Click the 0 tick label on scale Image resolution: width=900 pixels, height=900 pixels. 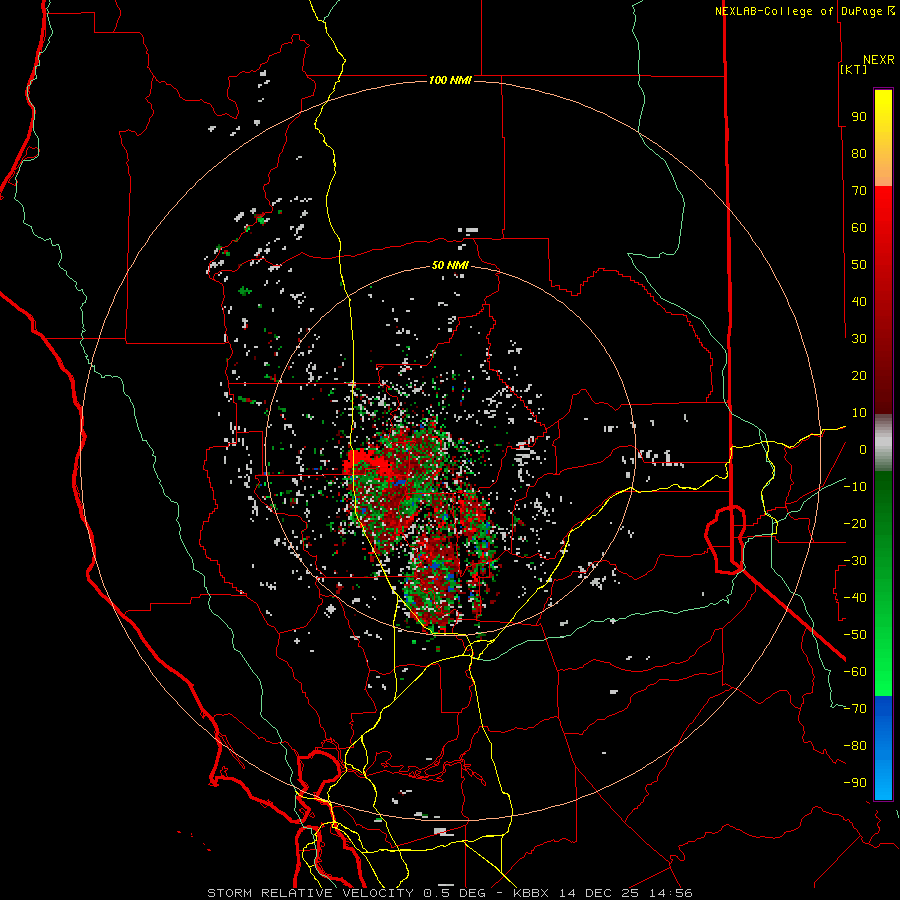[x=863, y=449]
